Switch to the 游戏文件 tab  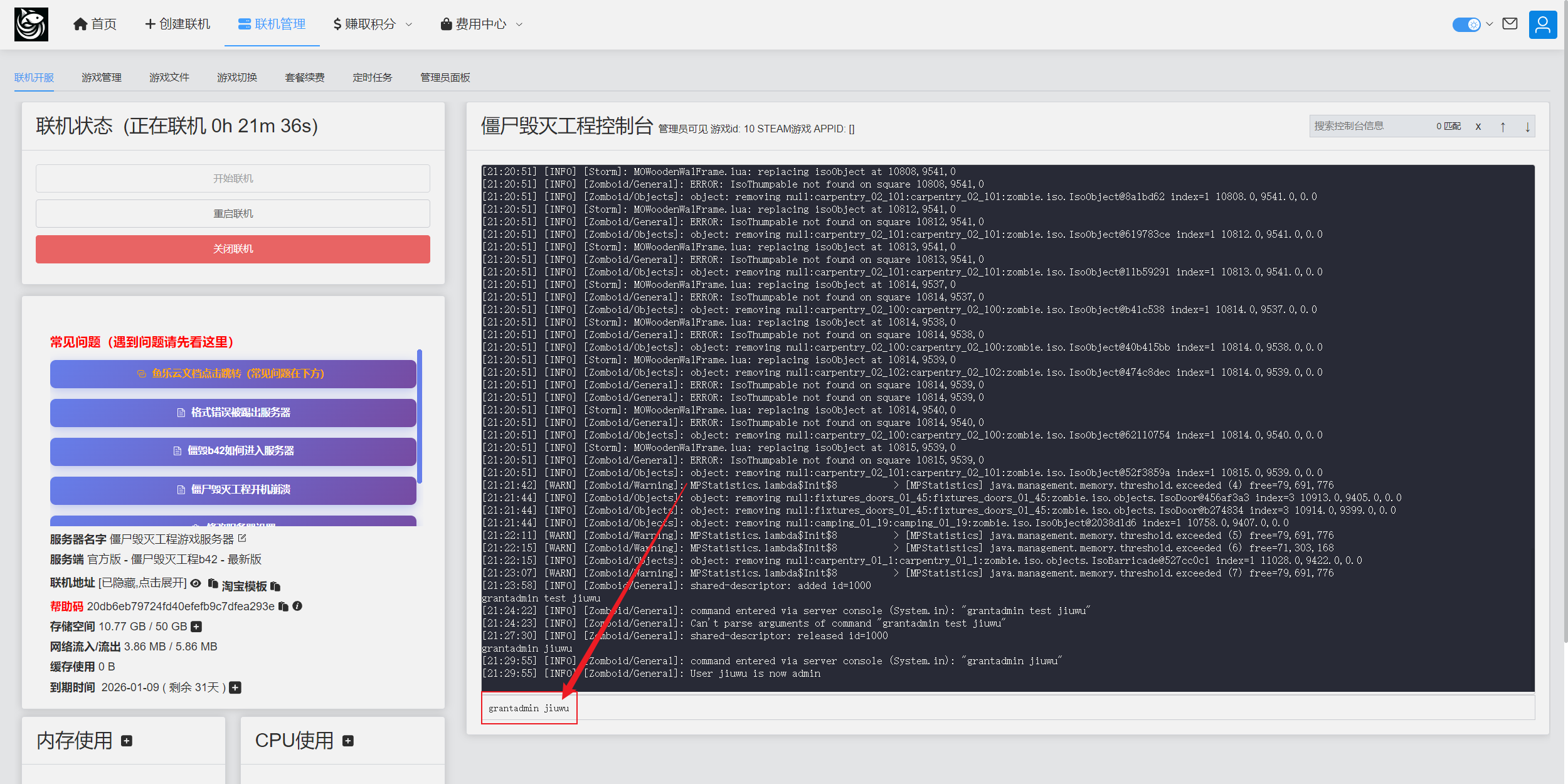pos(169,78)
